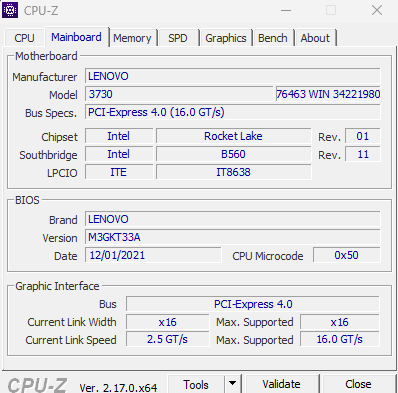
Task: Click the Rocket Lake chipset value
Action: tap(233, 136)
